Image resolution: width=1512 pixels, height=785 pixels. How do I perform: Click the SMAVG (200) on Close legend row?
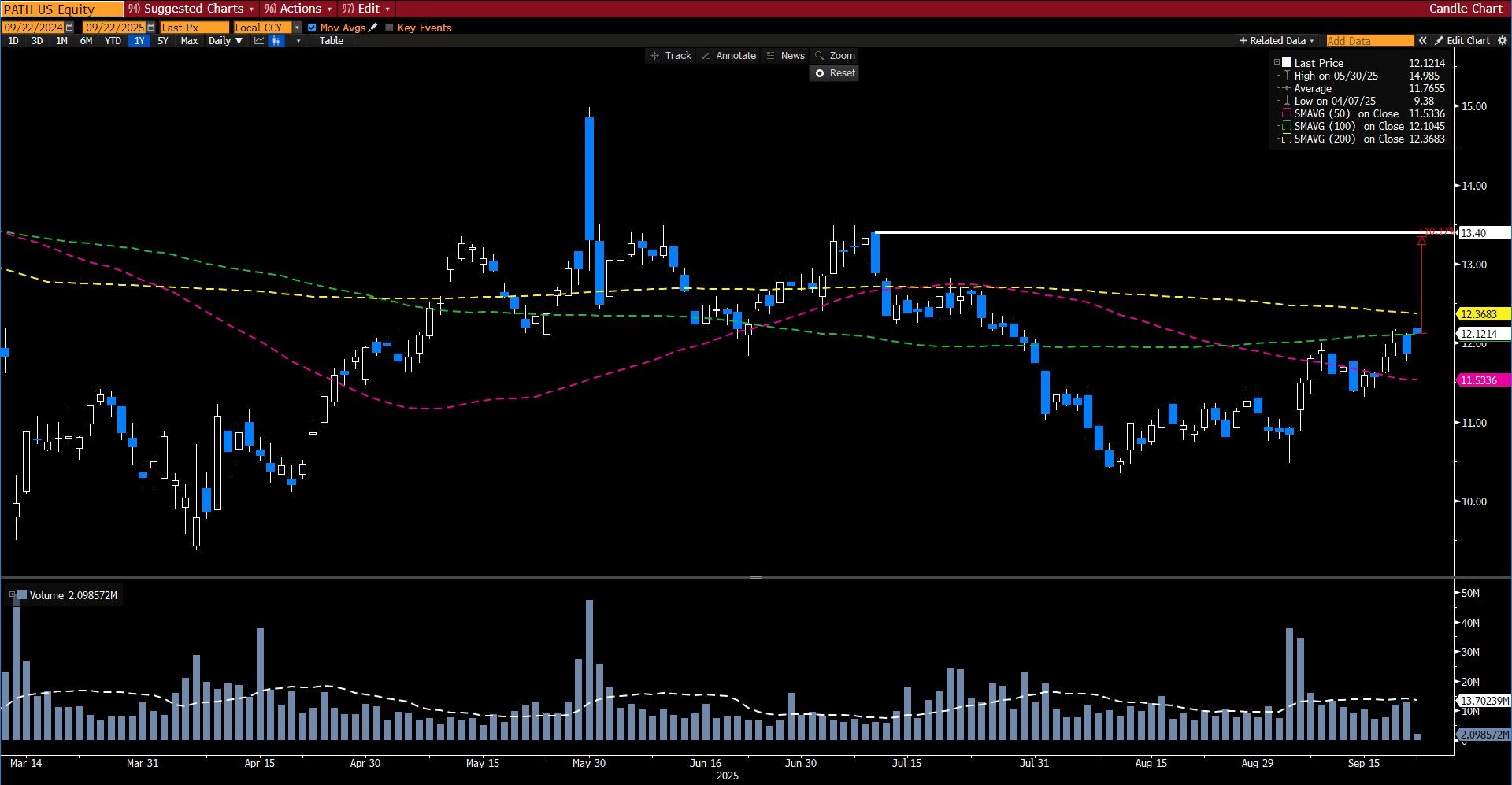coord(1364,139)
